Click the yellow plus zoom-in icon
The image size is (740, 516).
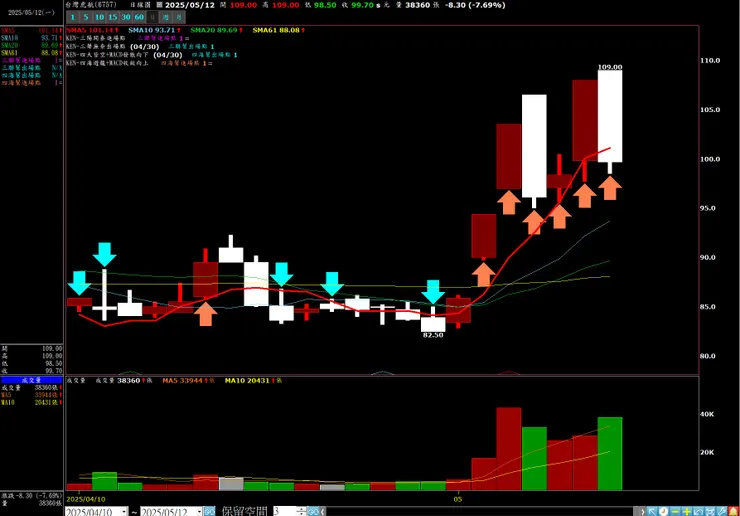tap(687, 511)
